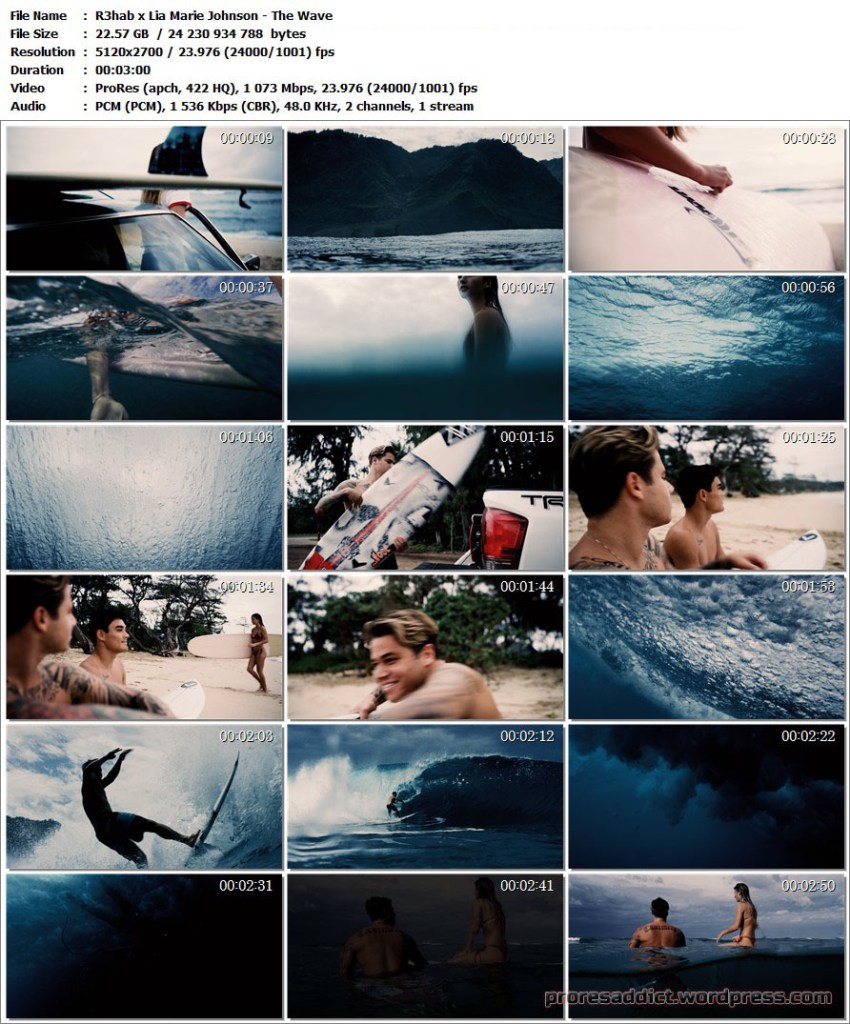Open the 00:01:06 rippled water thumbnail
The height and width of the screenshot is (1024, 850).
pyautogui.click(x=144, y=497)
